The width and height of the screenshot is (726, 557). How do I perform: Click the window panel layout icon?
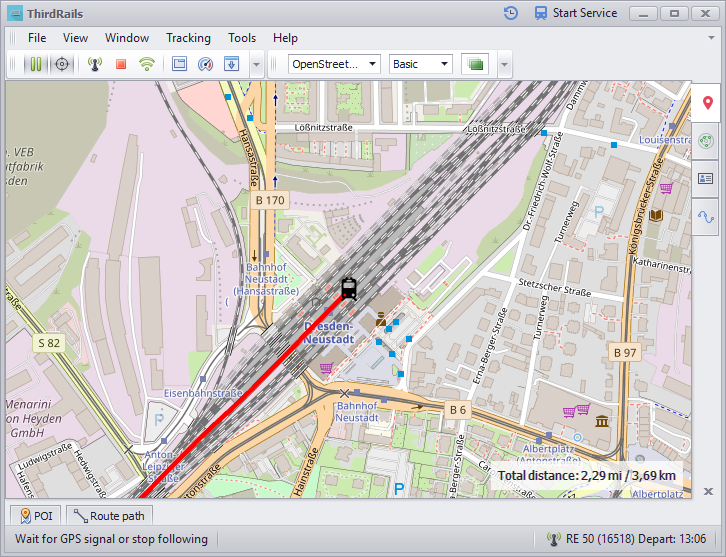[179, 64]
